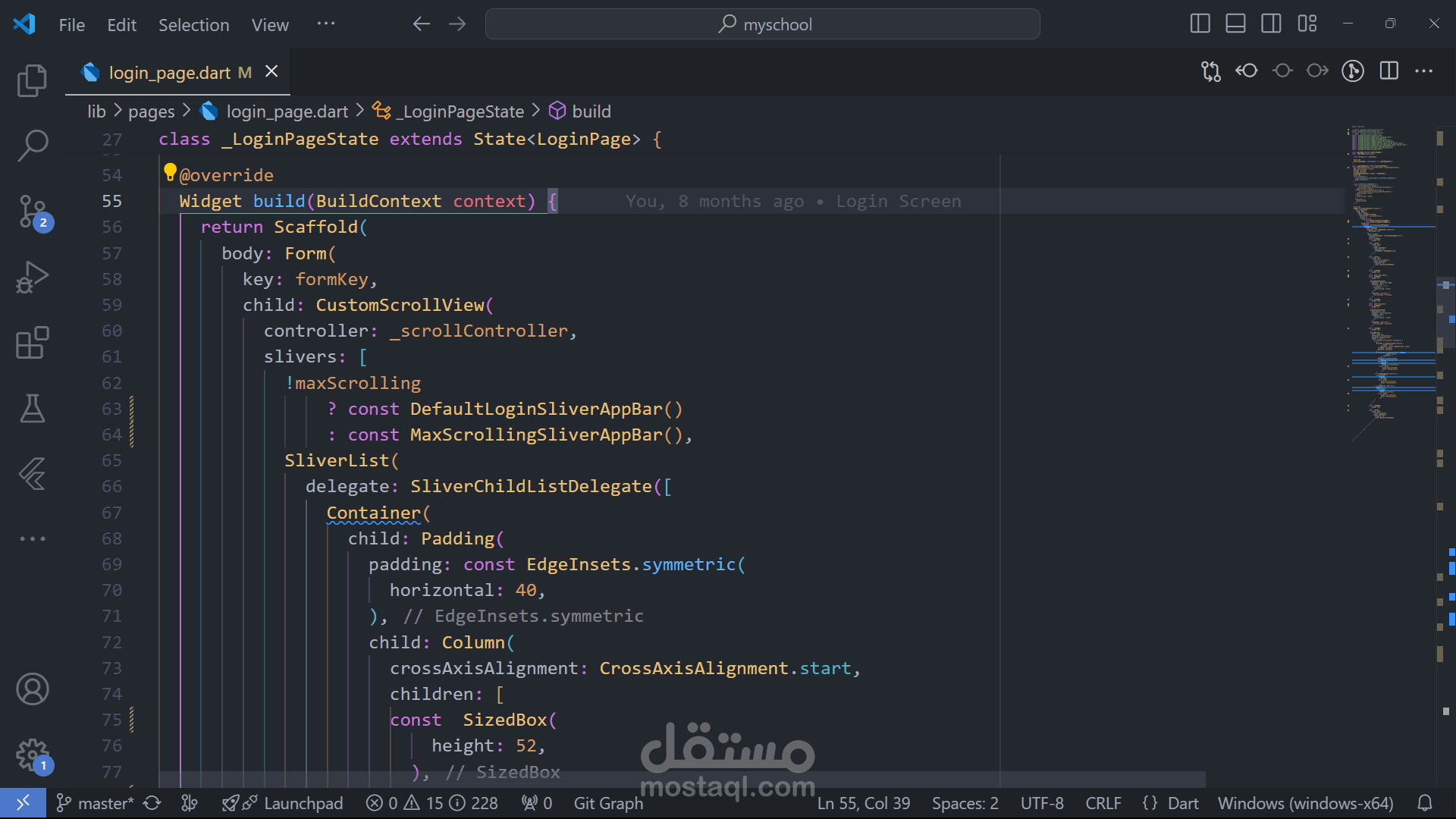Open the Search view in the activity bar
The width and height of the screenshot is (1456, 819).
coord(32,145)
